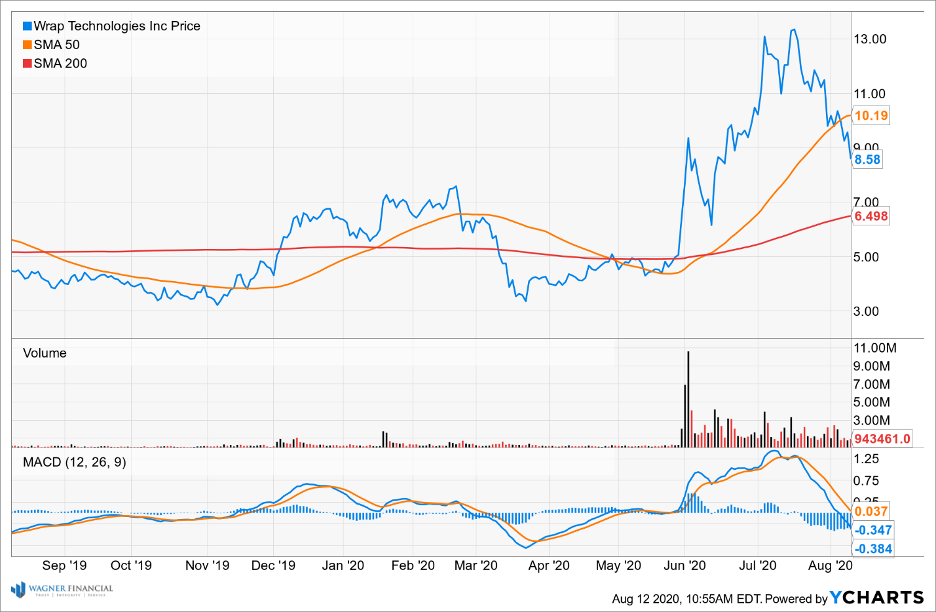Click the blue Wrap Technologies price legend square
This screenshot has width=936, height=612.
click(27, 26)
